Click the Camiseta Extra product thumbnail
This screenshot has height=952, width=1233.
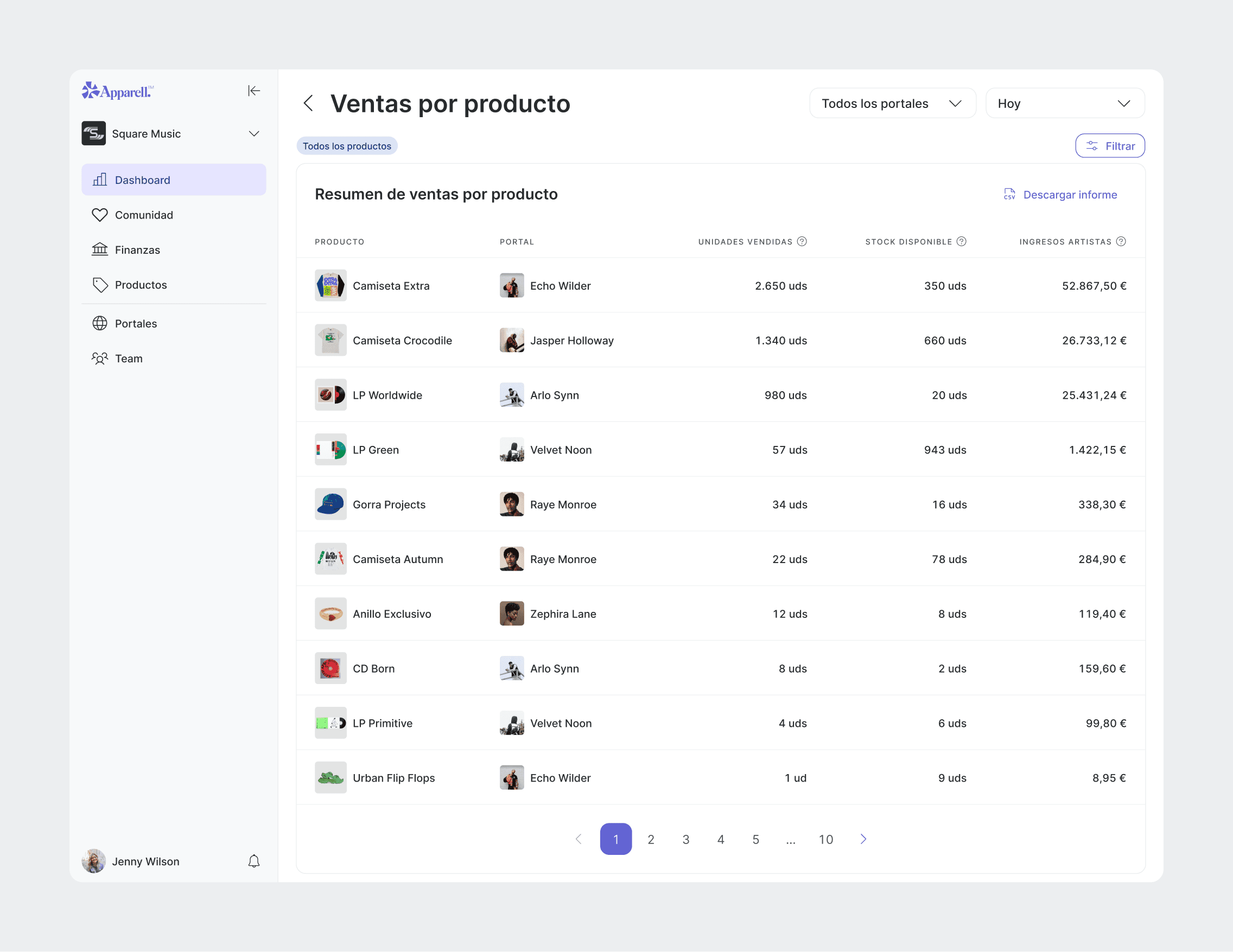pyautogui.click(x=331, y=285)
